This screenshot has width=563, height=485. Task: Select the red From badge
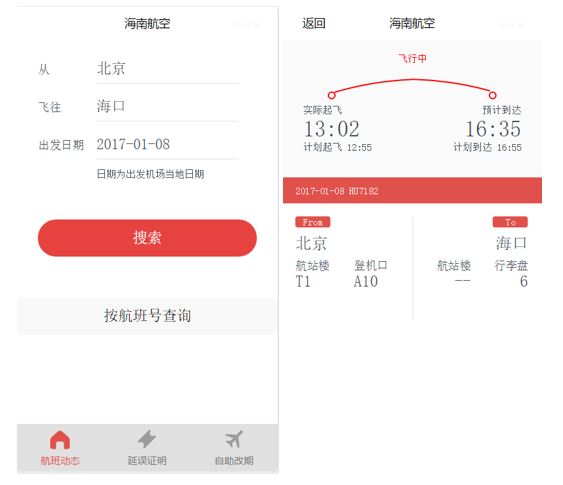click(x=312, y=222)
